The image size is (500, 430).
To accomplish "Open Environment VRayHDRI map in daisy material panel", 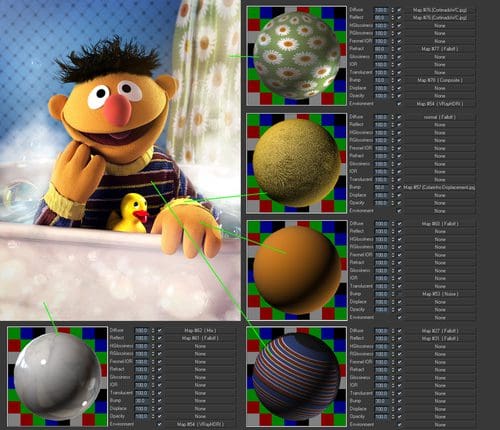I will coord(440,104).
